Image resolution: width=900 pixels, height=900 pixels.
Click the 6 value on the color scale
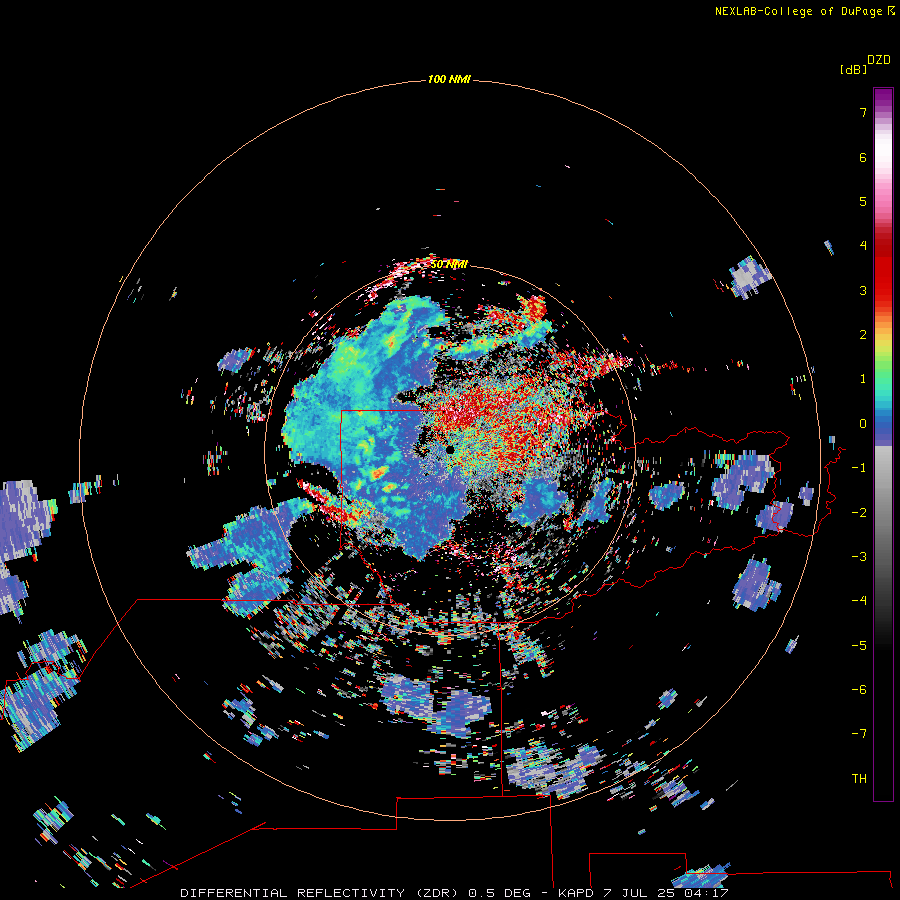tap(863, 157)
